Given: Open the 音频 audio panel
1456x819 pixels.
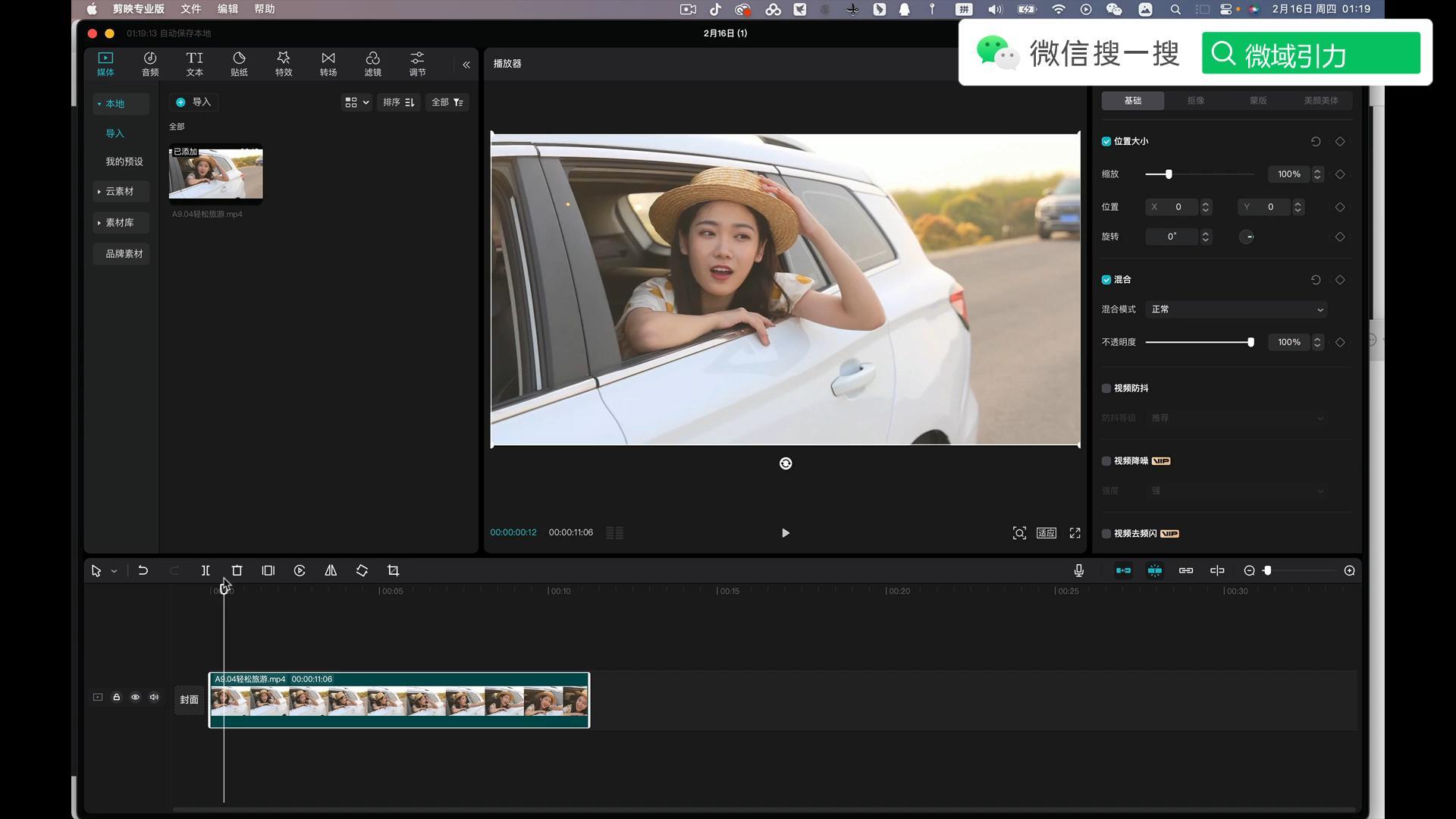Looking at the screenshot, I should click(150, 64).
